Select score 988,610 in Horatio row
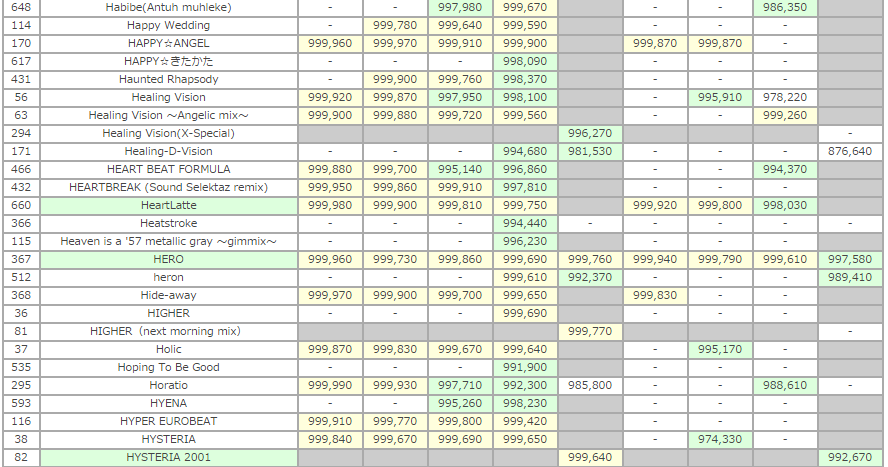The image size is (888, 467). coord(785,385)
